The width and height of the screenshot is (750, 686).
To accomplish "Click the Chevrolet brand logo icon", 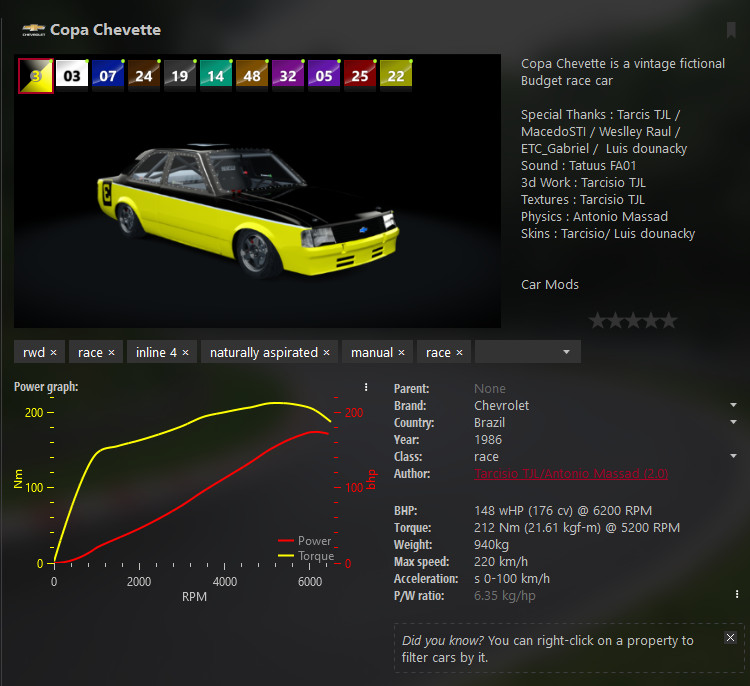I will tap(33, 30).
